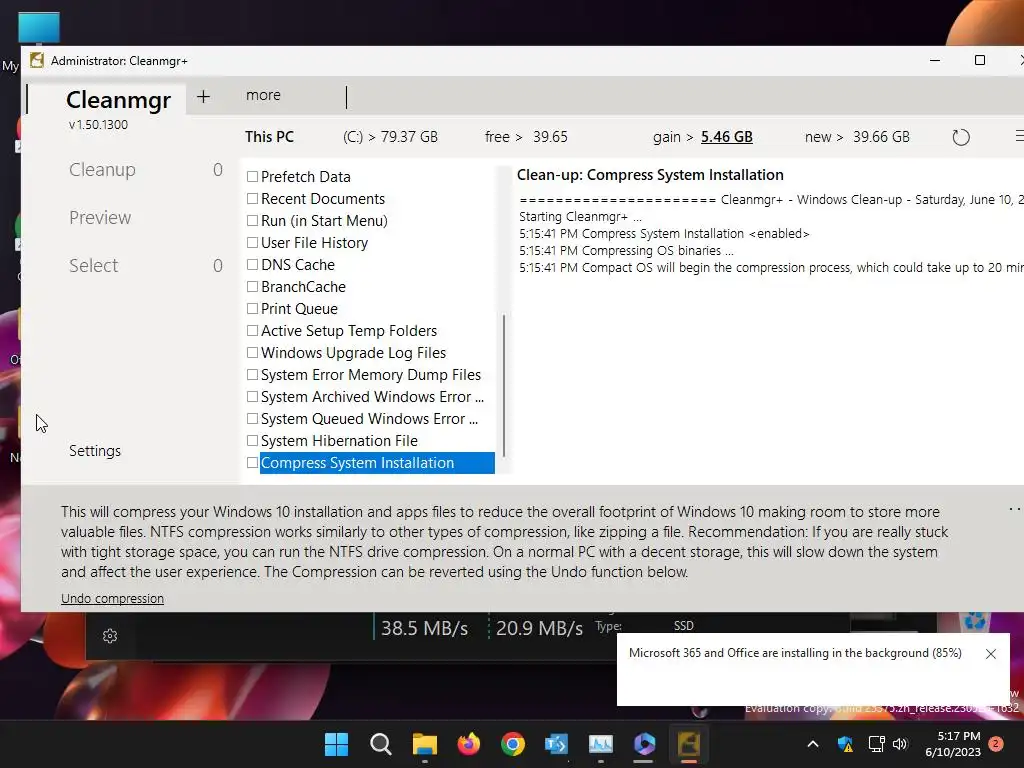Check Active Setup Temp Folders
1024x768 pixels.
click(x=252, y=330)
